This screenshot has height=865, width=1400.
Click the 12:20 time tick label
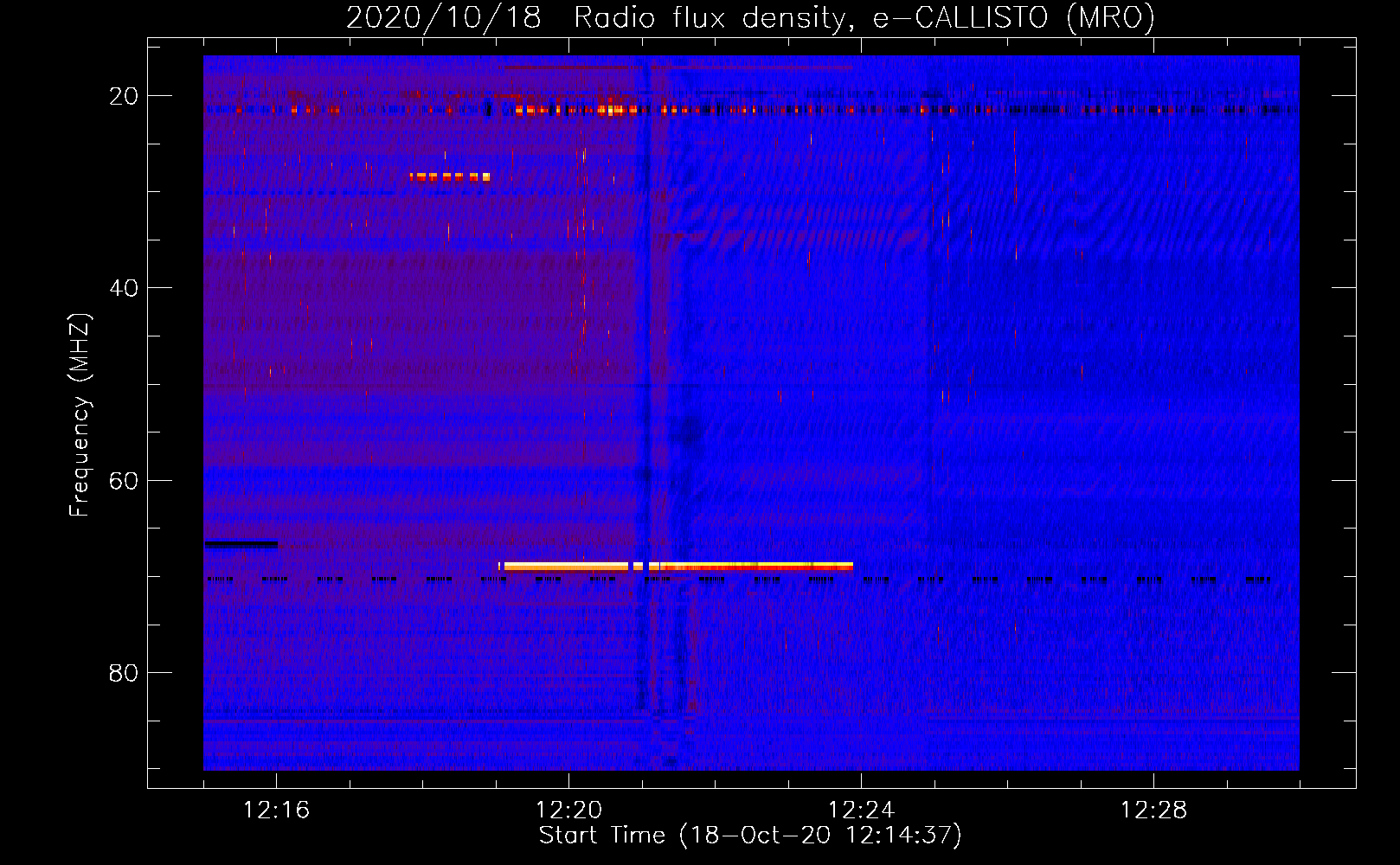click(x=568, y=811)
